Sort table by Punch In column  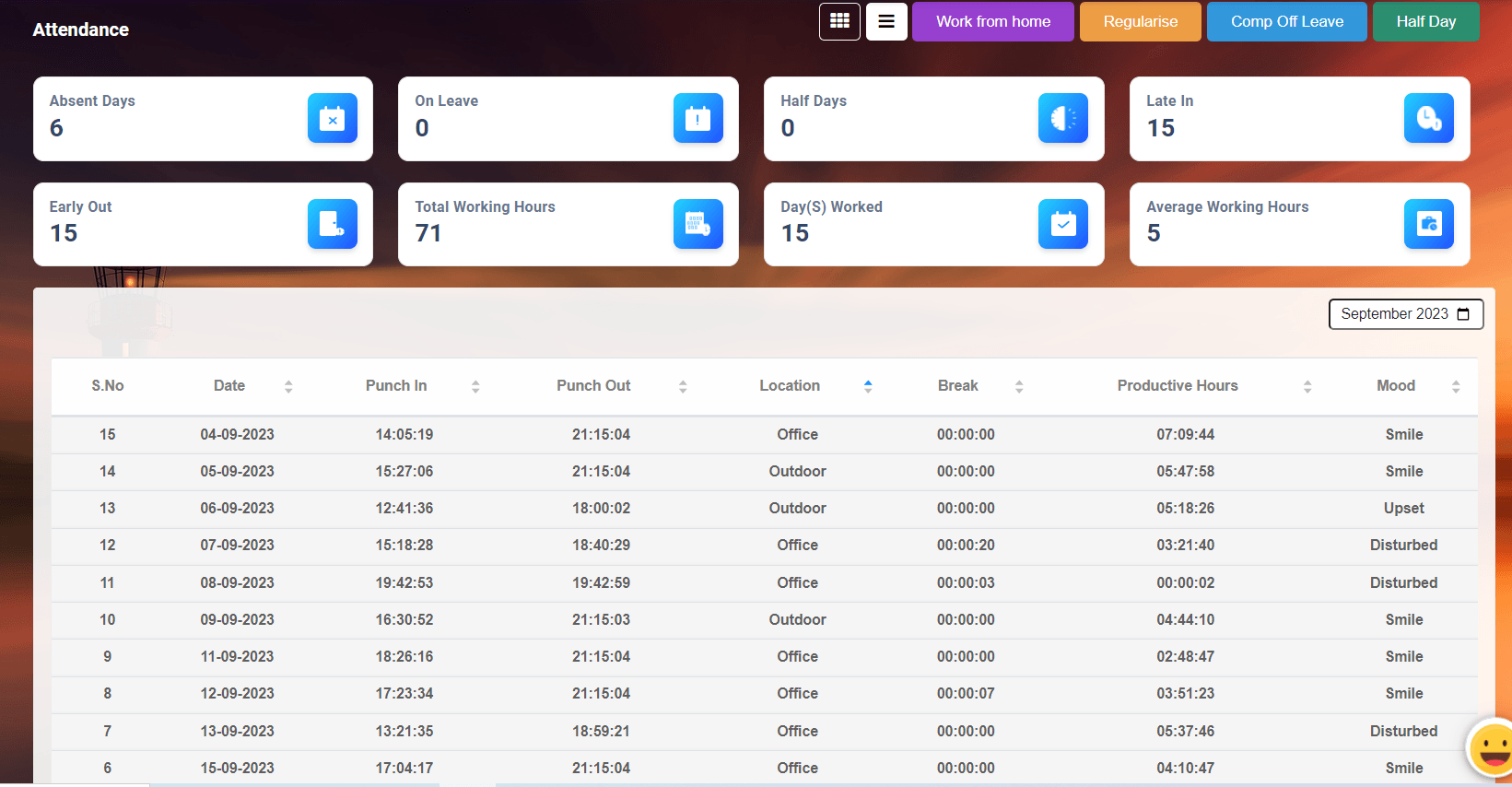pyautogui.click(x=475, y=387)
